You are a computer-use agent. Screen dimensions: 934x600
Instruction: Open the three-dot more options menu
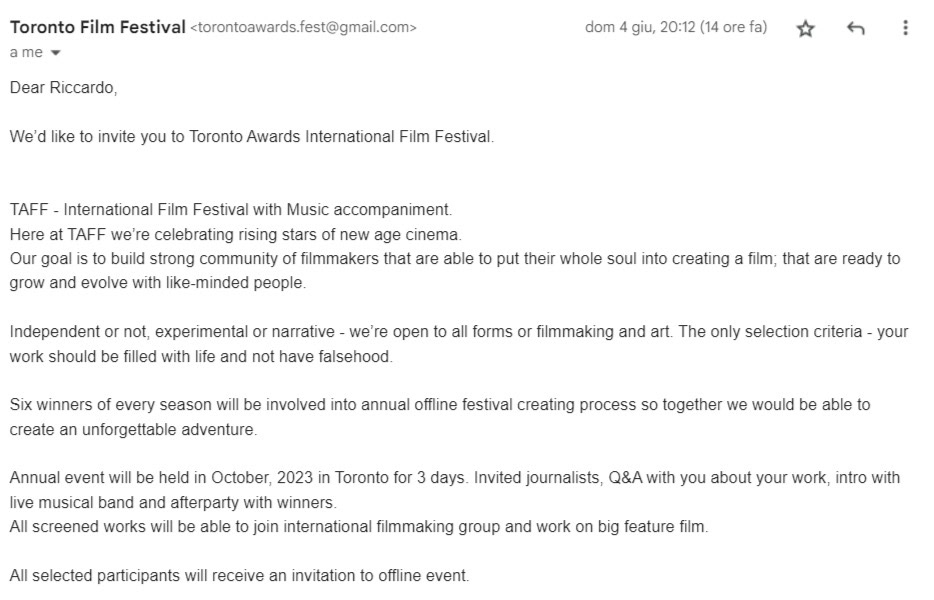906,28
